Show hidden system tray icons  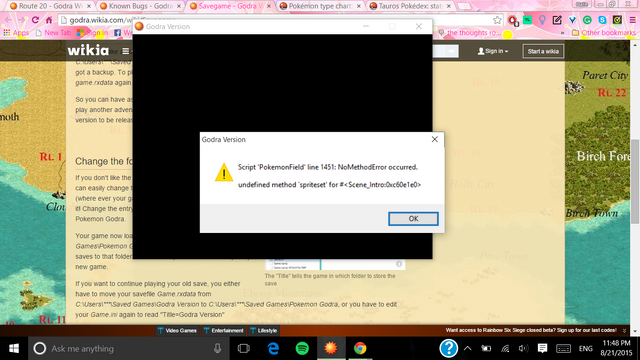tap(468, 348)
